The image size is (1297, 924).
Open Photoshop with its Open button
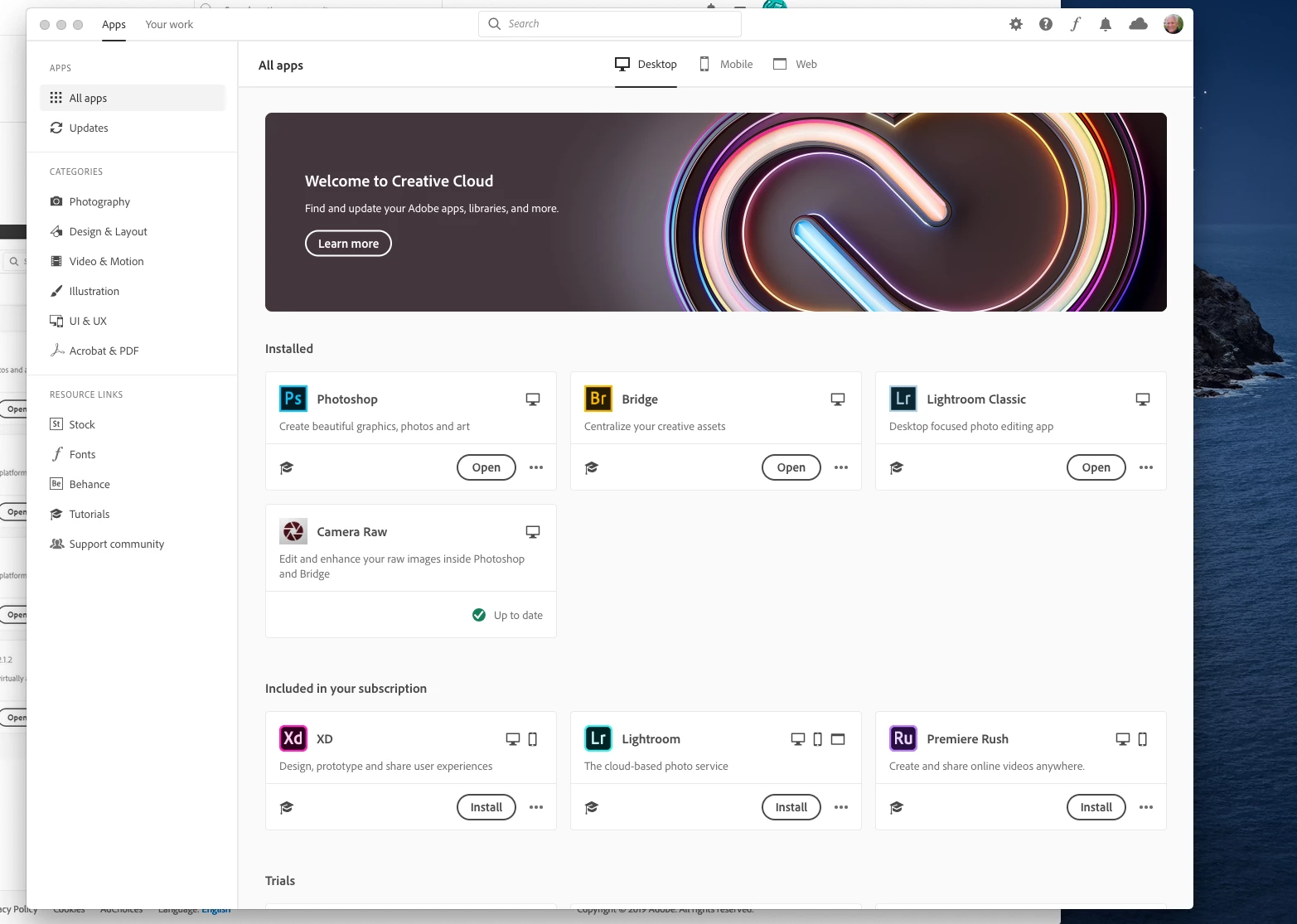(x=486, y=467)
